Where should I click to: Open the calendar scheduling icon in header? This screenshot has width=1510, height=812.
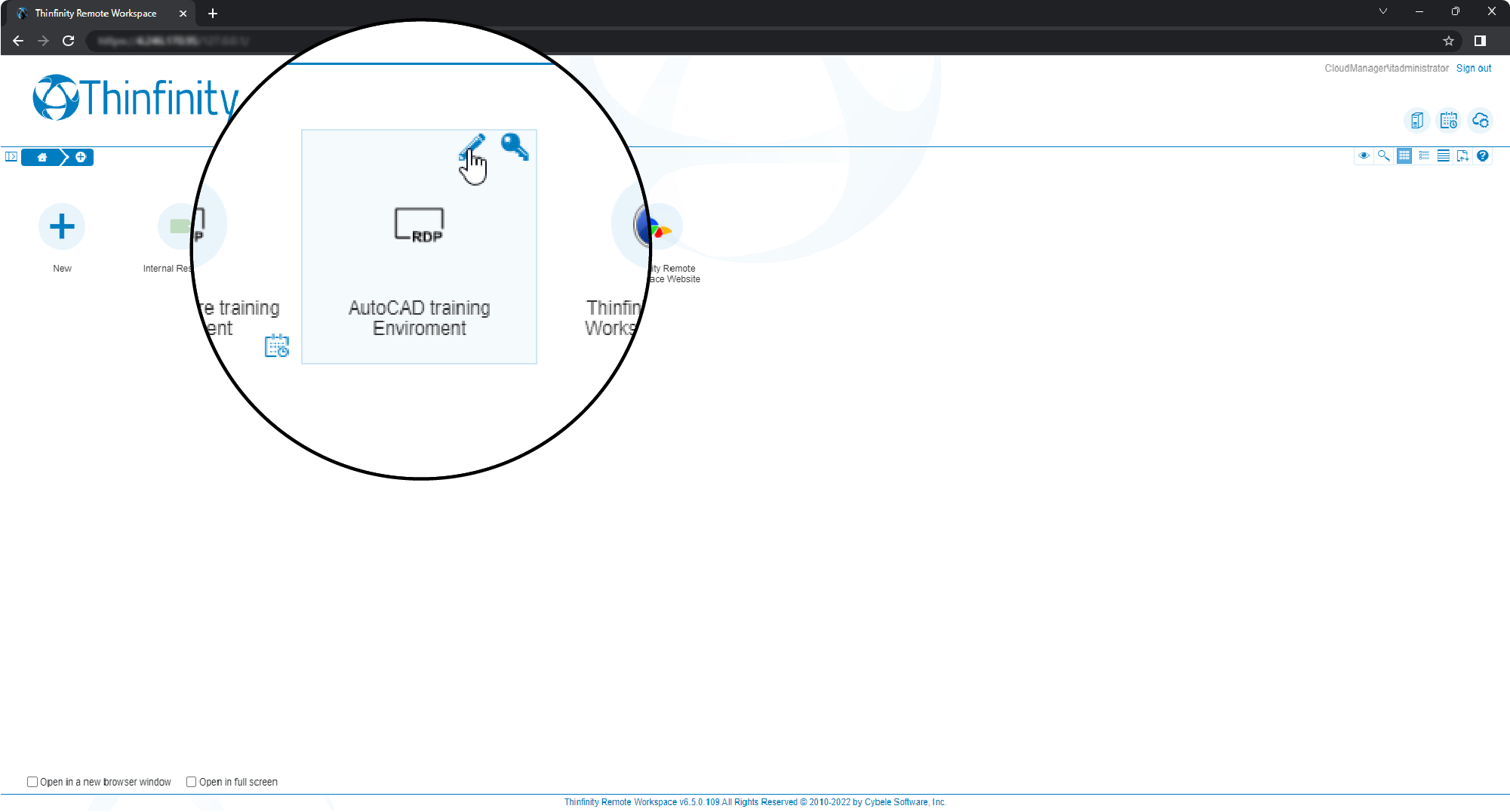(1449, 120)
